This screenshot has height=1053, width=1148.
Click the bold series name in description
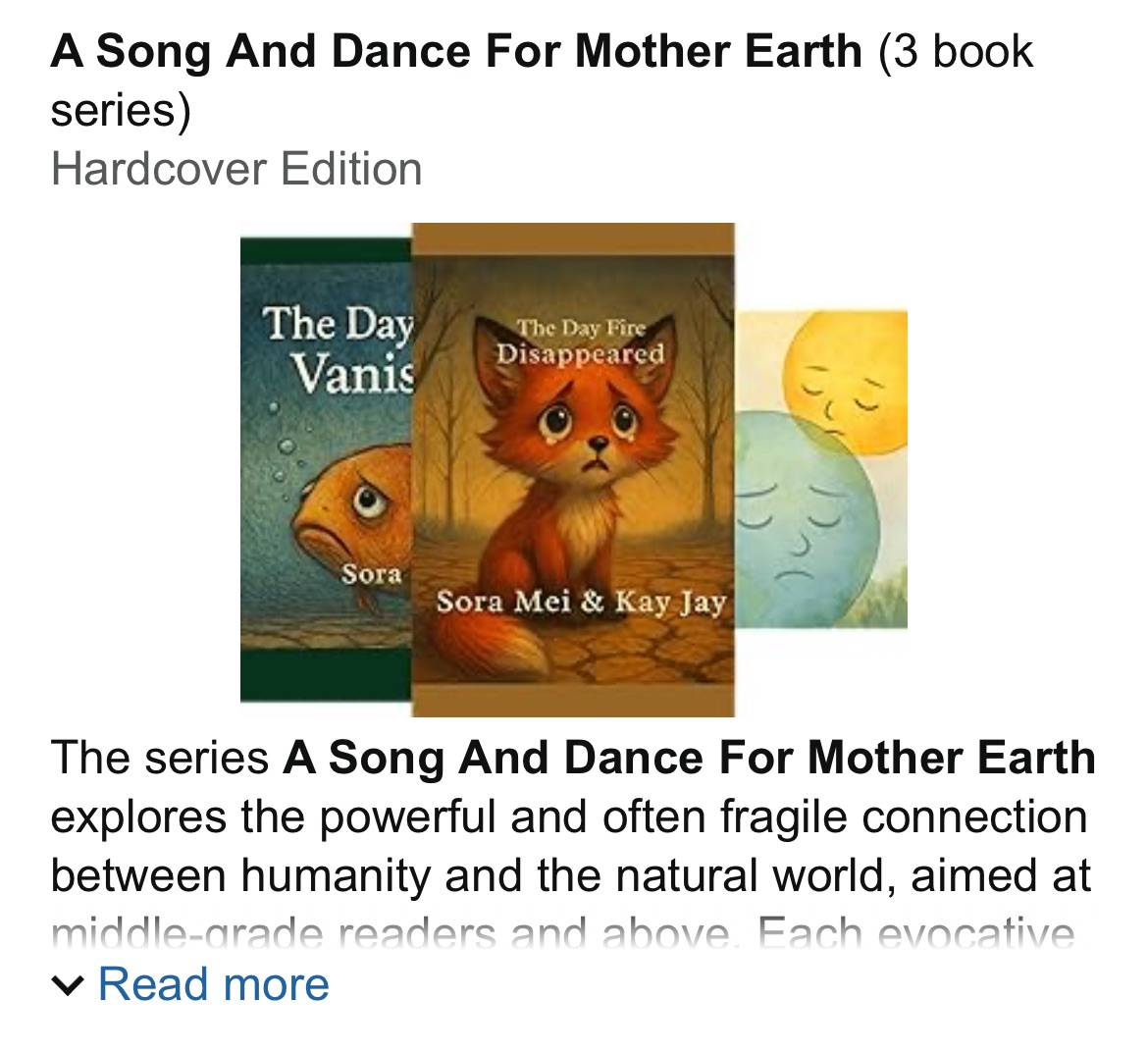click(x=689, y=758)
